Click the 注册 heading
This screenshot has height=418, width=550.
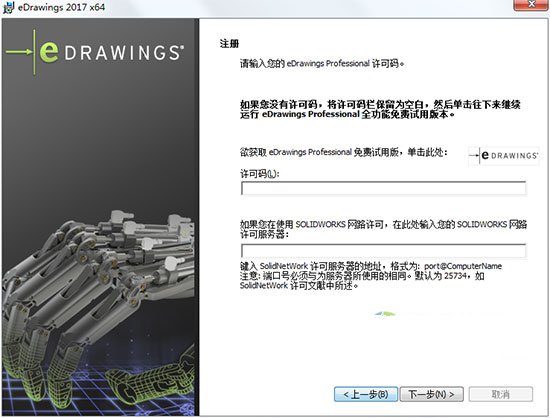click(229, 44)
